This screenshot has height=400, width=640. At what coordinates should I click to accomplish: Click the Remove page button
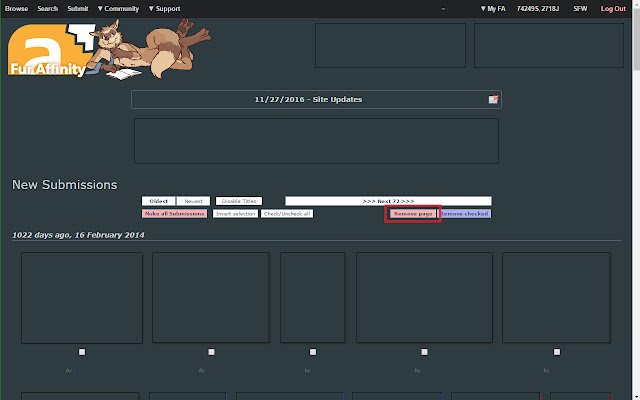tap(413, 214)
